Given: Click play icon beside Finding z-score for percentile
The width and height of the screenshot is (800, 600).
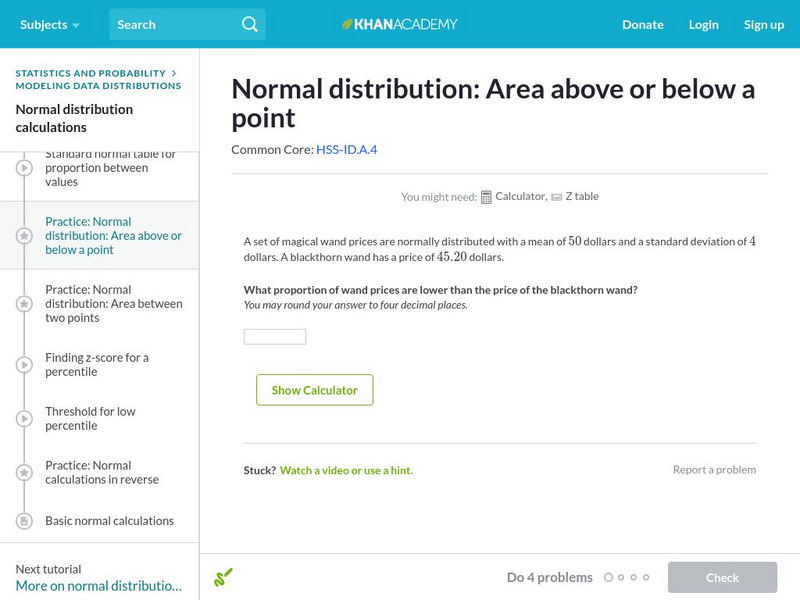Looking at the screenshot, I should tap(24, 365).
